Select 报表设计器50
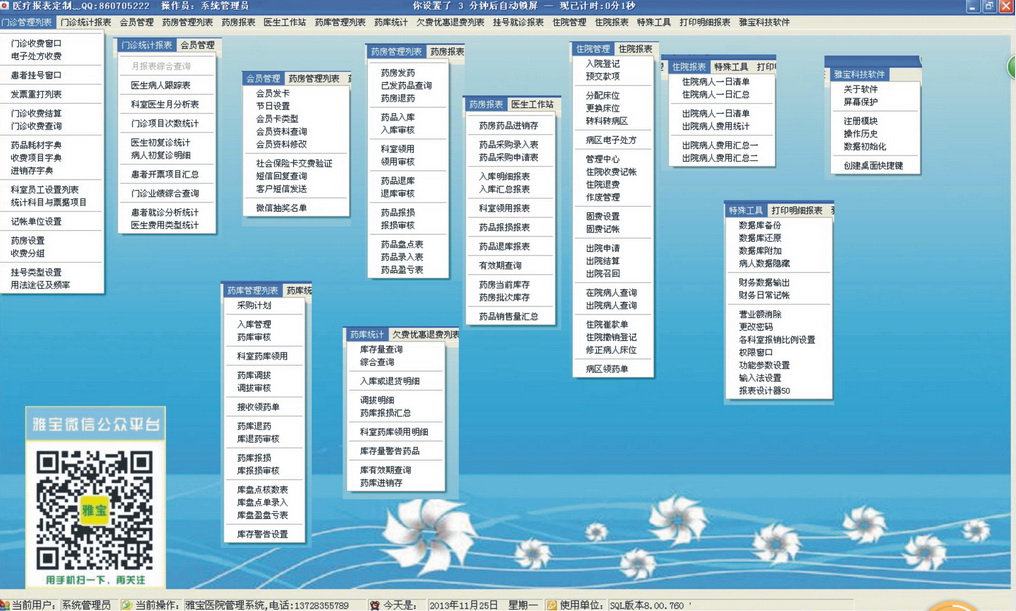 point(765,391)
